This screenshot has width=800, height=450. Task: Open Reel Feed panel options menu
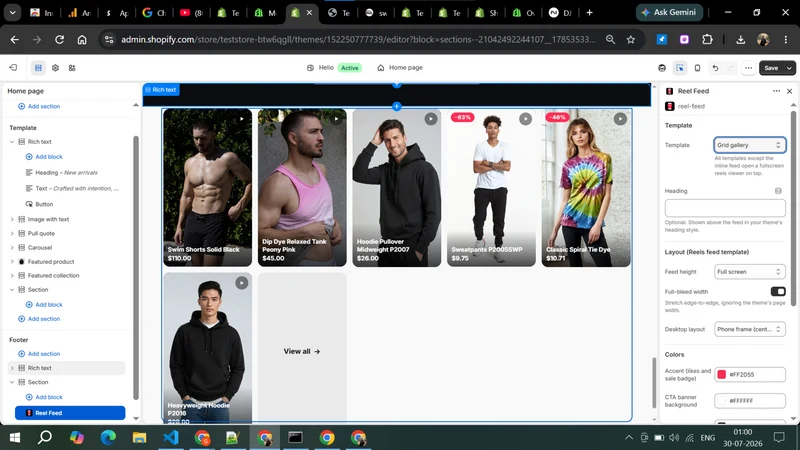[x=776, y=91]
